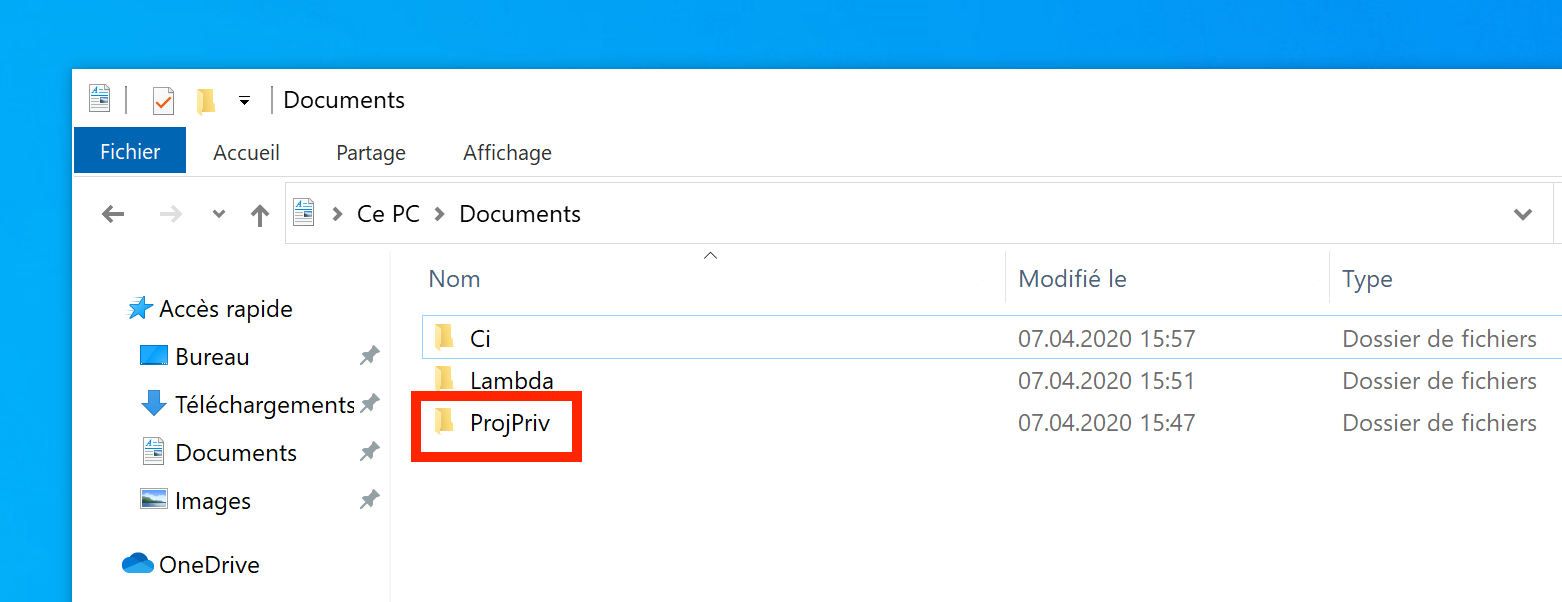The height and width of the screenshot is (602, 1562).
Task: Switch to the Partage ribbon tab
Action: [x=370, y=153]
